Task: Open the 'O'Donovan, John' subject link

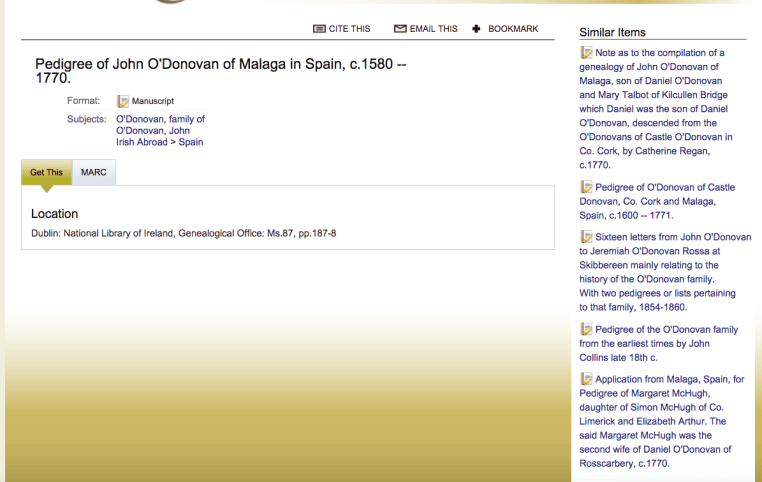Action: pos(153,131)
